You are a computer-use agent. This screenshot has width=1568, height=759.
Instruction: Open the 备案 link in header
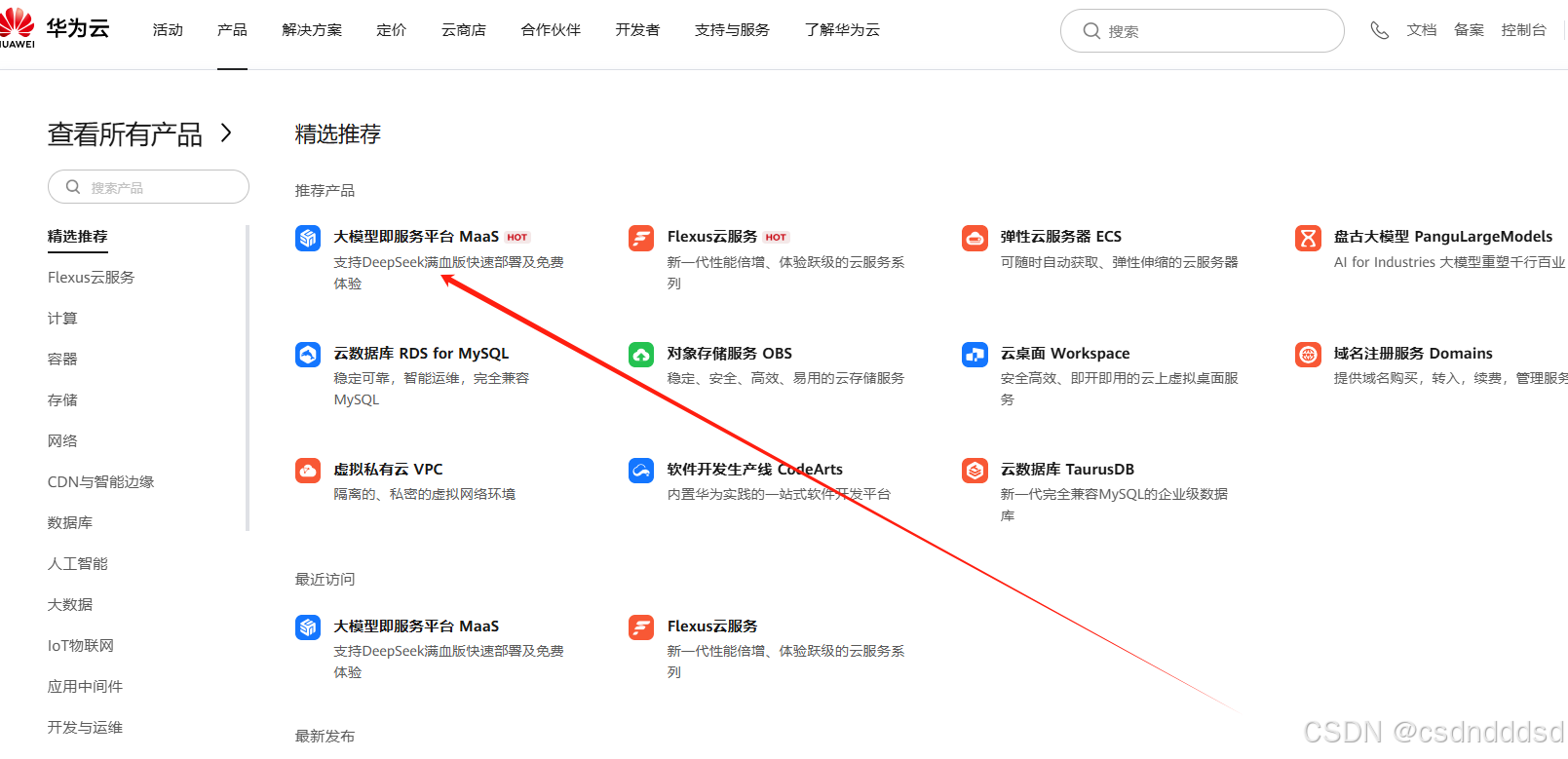(x=1469, y=30)
